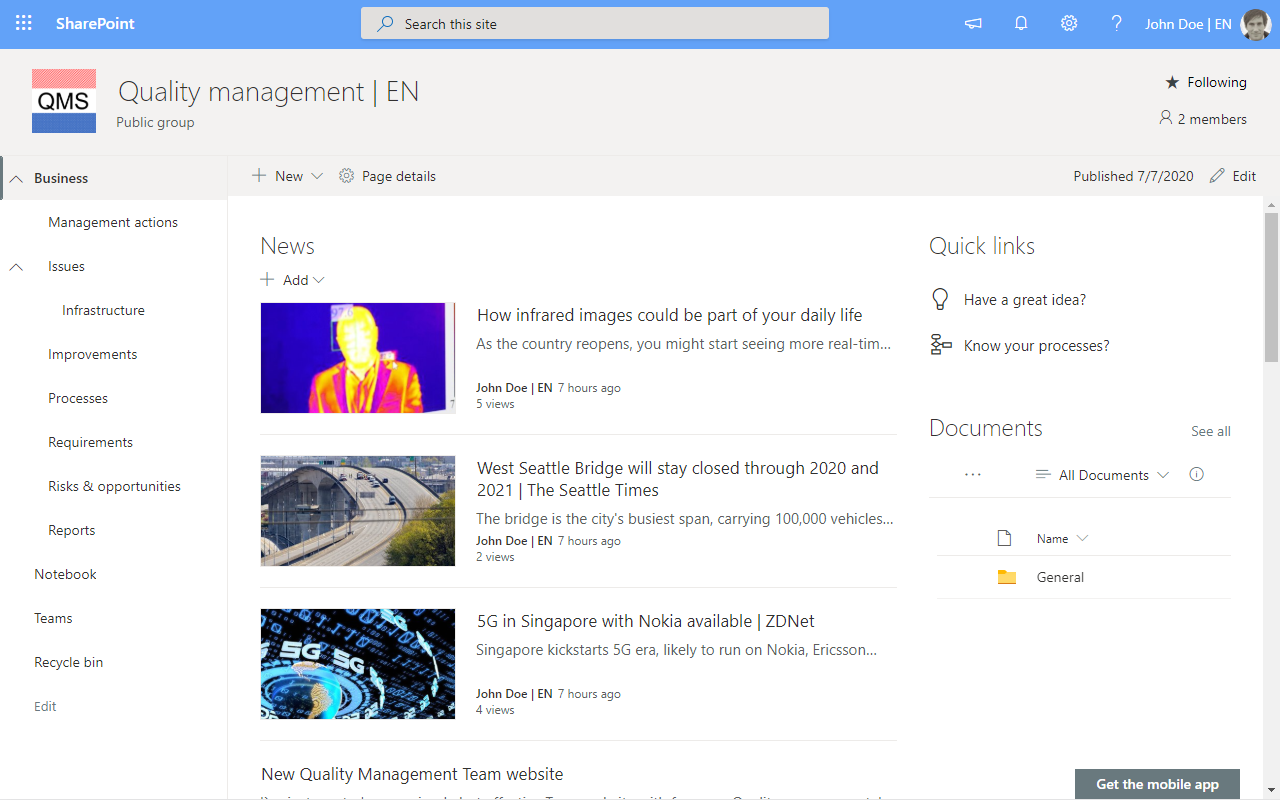
Task: Open the Documents info pane icon
Action: [1196, 475]
